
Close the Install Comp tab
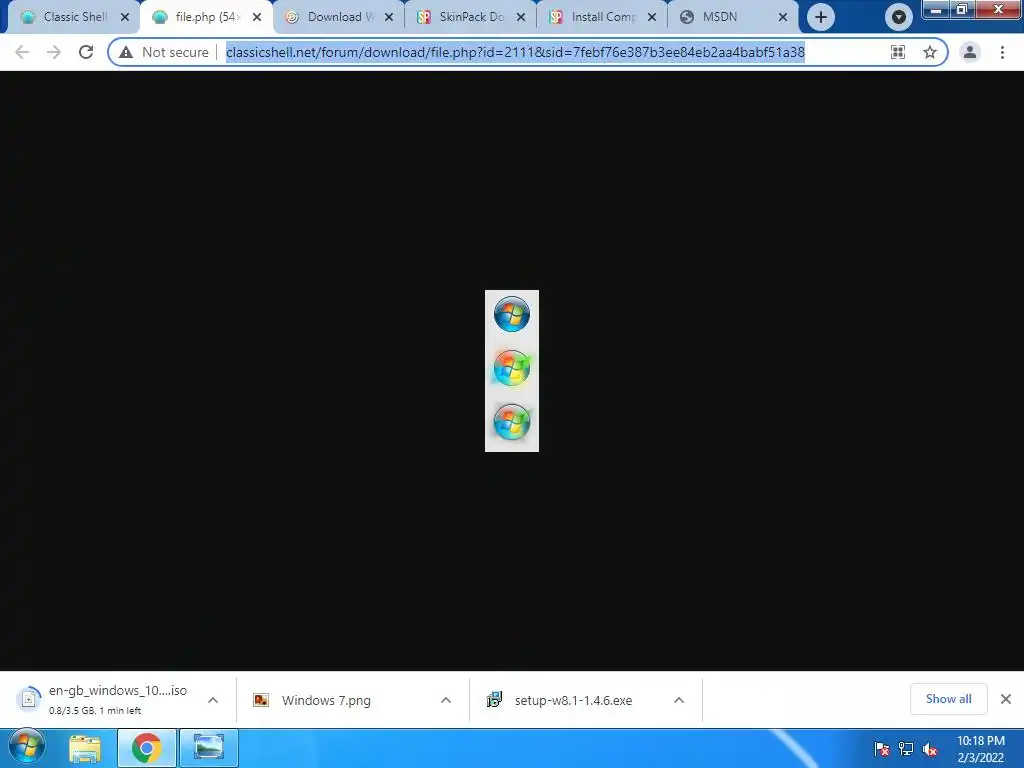[x=652, y=17]
